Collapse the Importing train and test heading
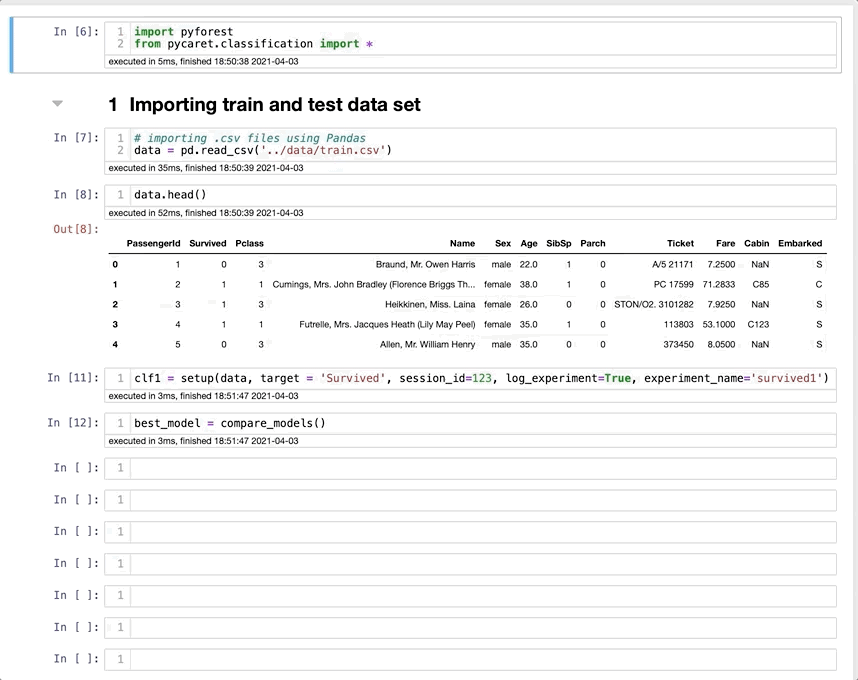This screenshot has height=680, width=858. coord(57,103)
